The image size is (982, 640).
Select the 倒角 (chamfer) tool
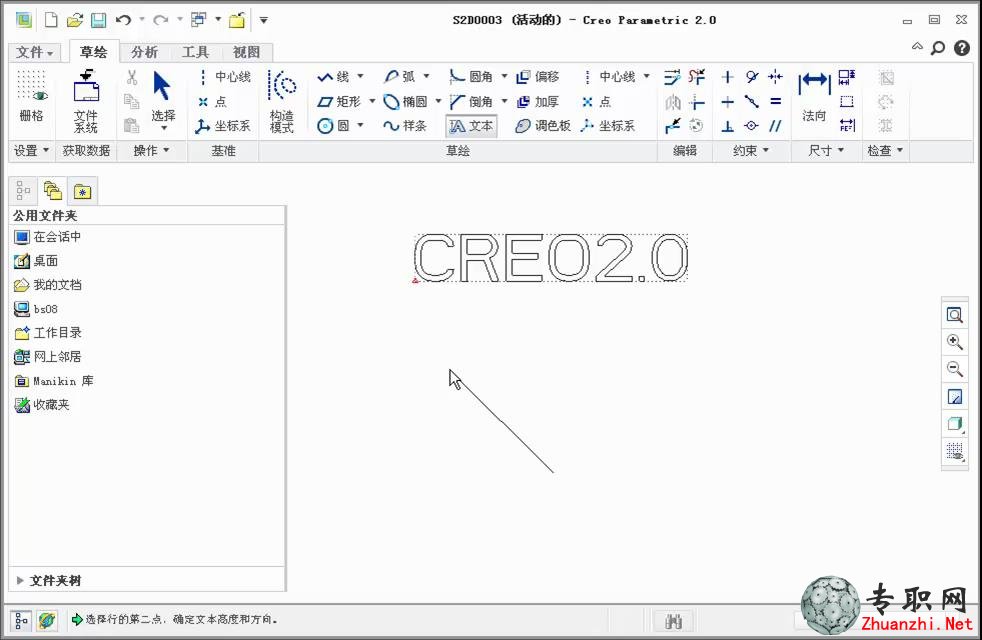click(471, 101)
